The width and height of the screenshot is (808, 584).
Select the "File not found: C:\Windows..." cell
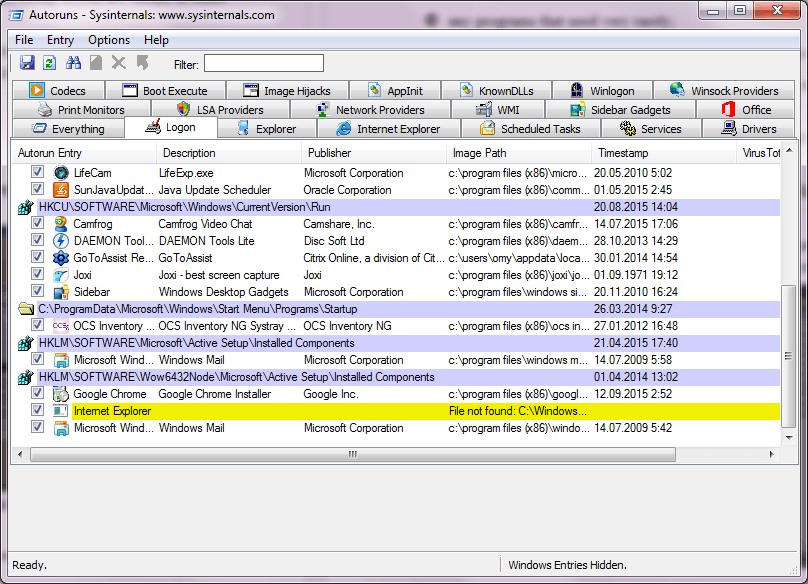pos(518,411)
